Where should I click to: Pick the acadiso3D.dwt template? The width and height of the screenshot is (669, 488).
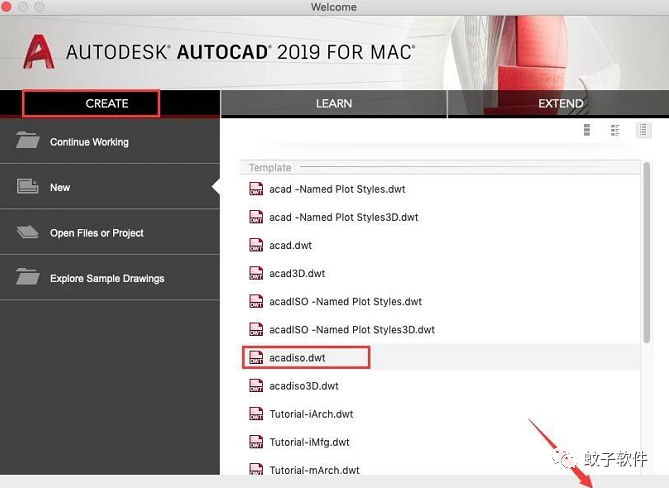tap(440, 386)
